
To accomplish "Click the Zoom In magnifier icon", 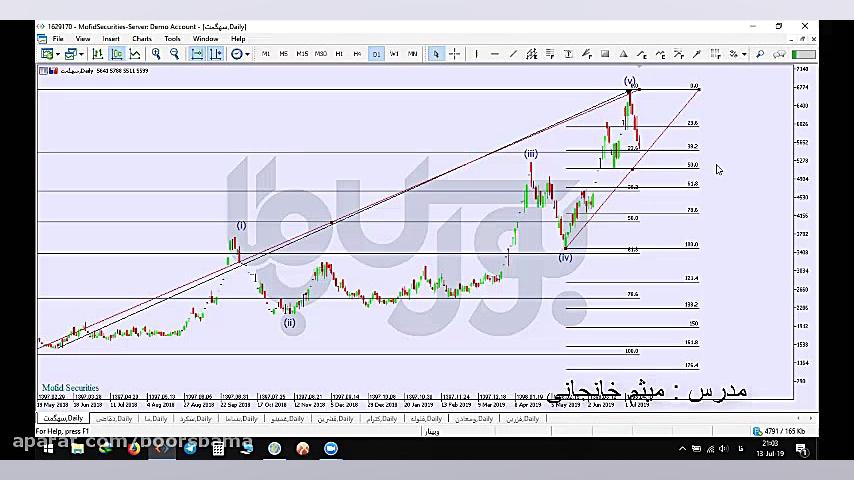I will click(156, 54).
